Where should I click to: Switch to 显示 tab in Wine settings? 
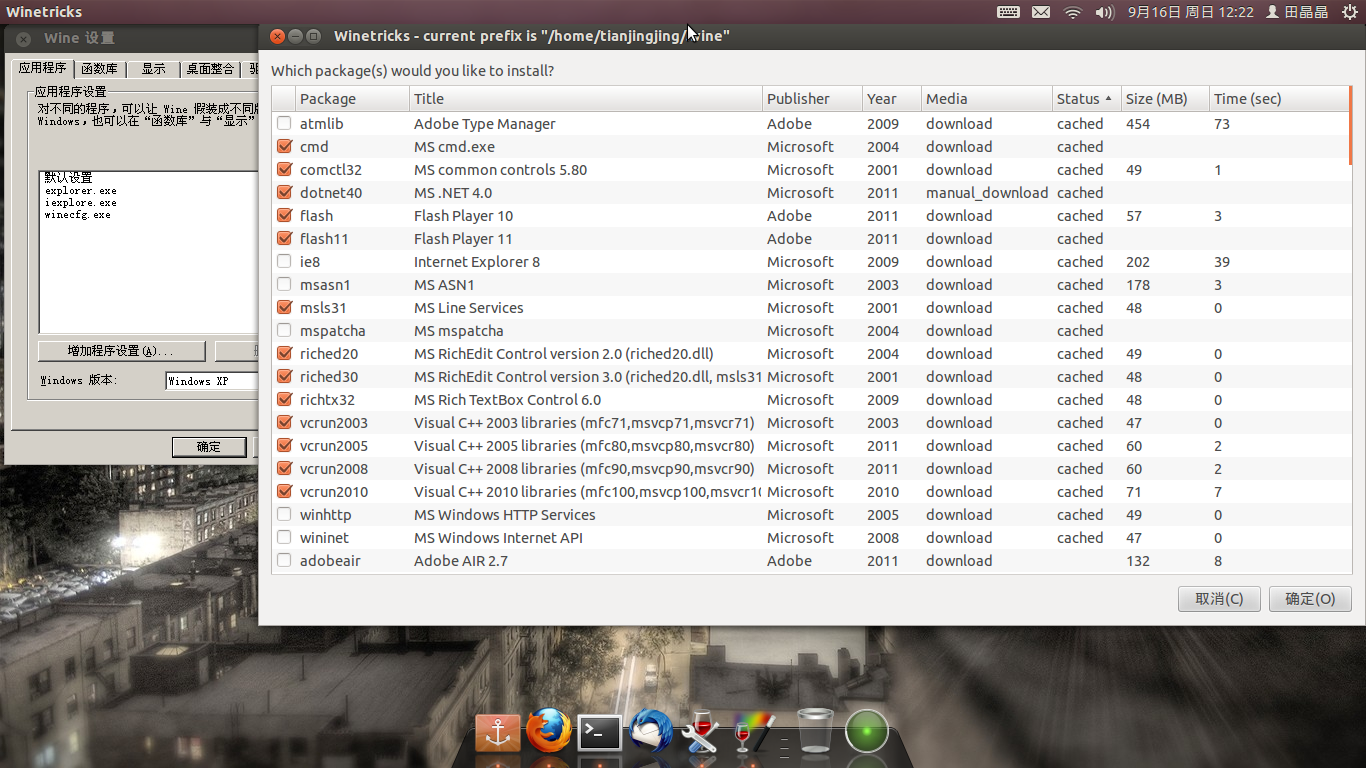tap(153, 69)
